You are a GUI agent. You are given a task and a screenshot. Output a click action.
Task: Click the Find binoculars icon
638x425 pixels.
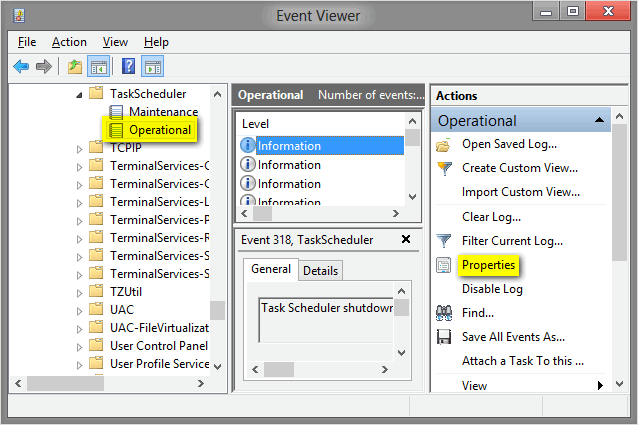pyautogui.click(x=445, y=313)
